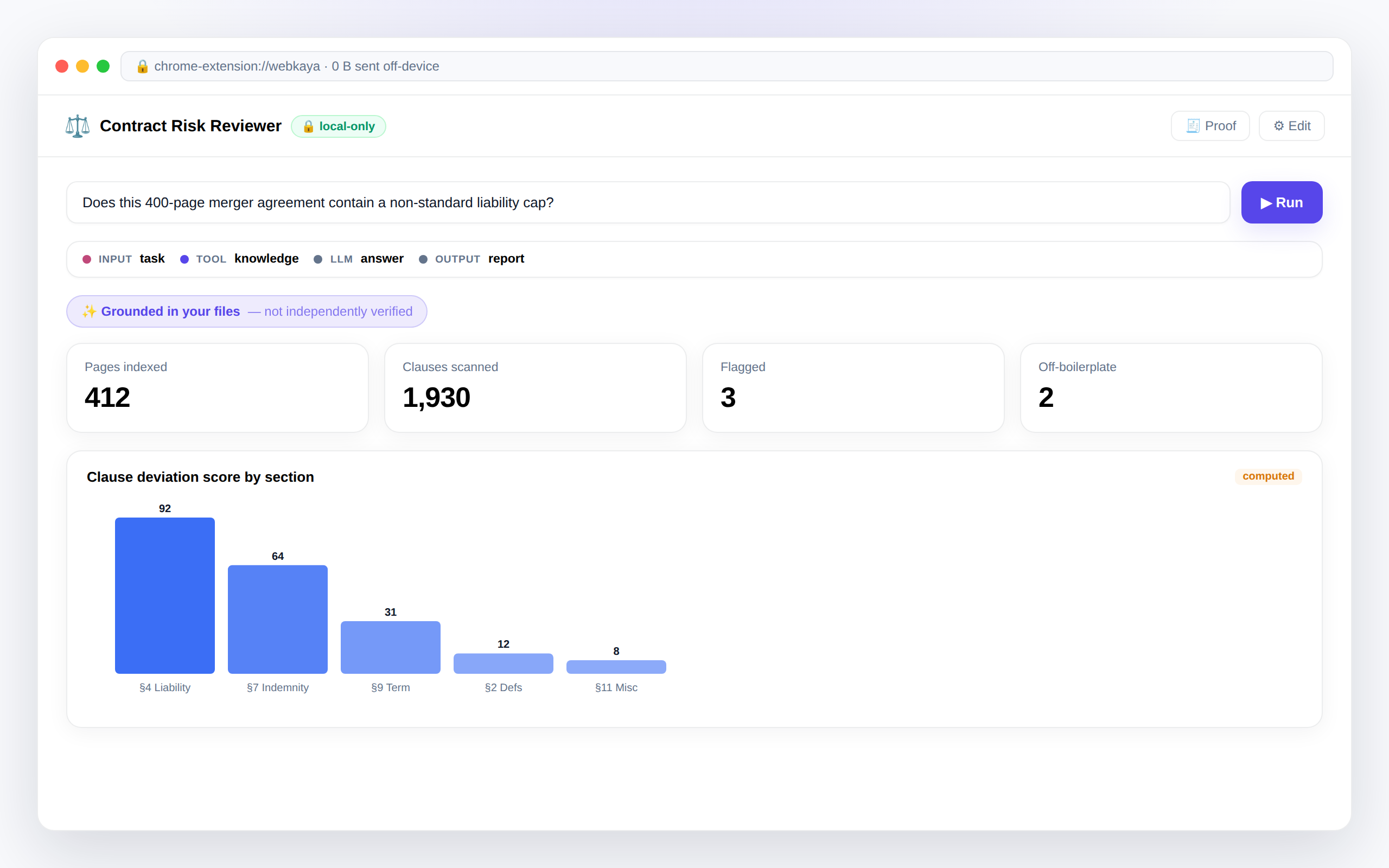Select the LLM answer pipeline step

359,259
